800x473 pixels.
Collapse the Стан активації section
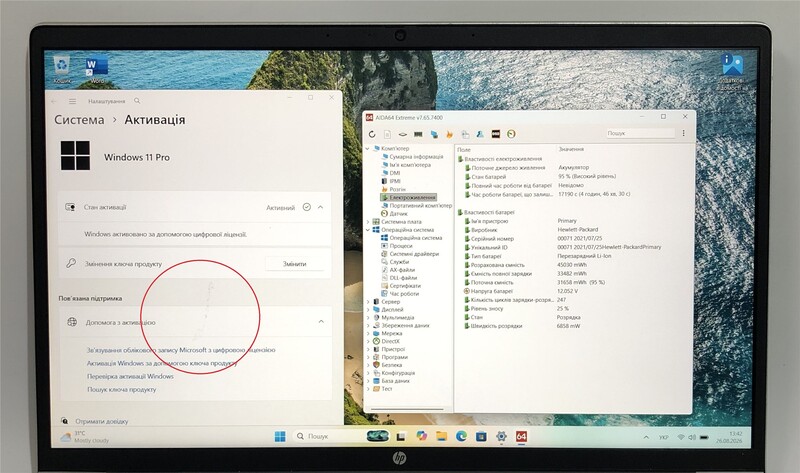click(320, 207)
